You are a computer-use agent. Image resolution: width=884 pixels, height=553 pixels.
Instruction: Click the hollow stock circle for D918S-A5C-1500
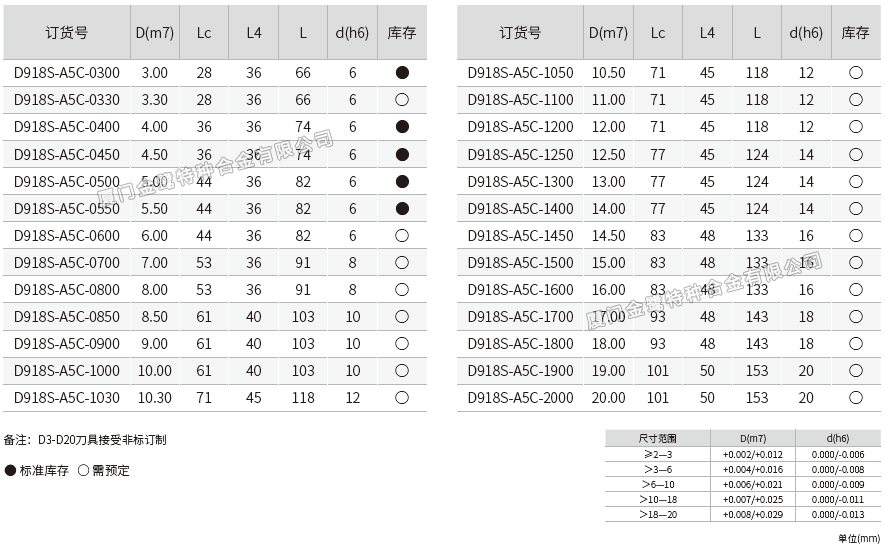[x=855, y=262]
